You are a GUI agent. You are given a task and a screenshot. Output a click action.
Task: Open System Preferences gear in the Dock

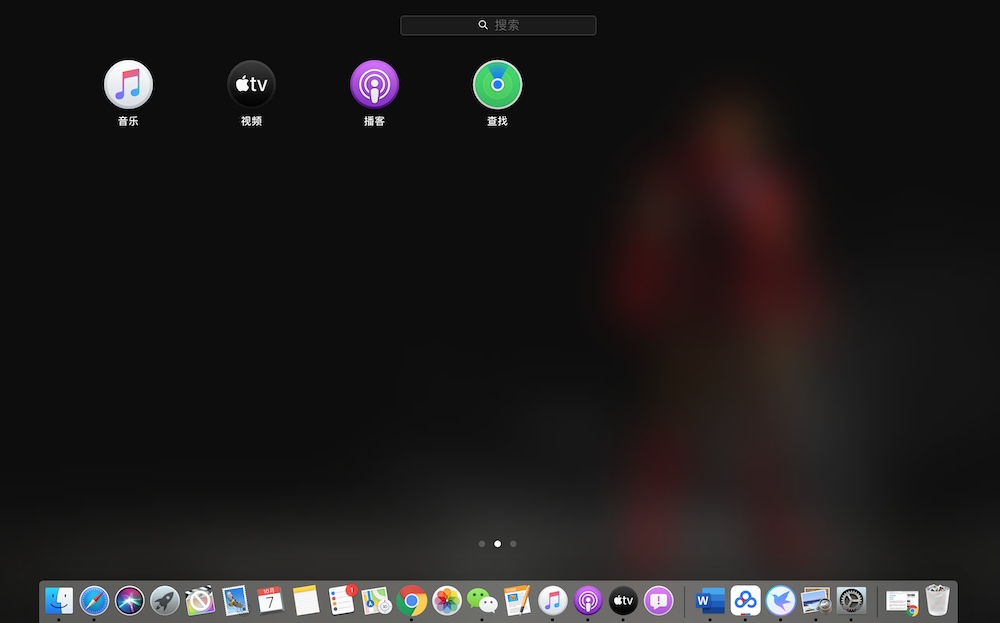tap(851, 600)
